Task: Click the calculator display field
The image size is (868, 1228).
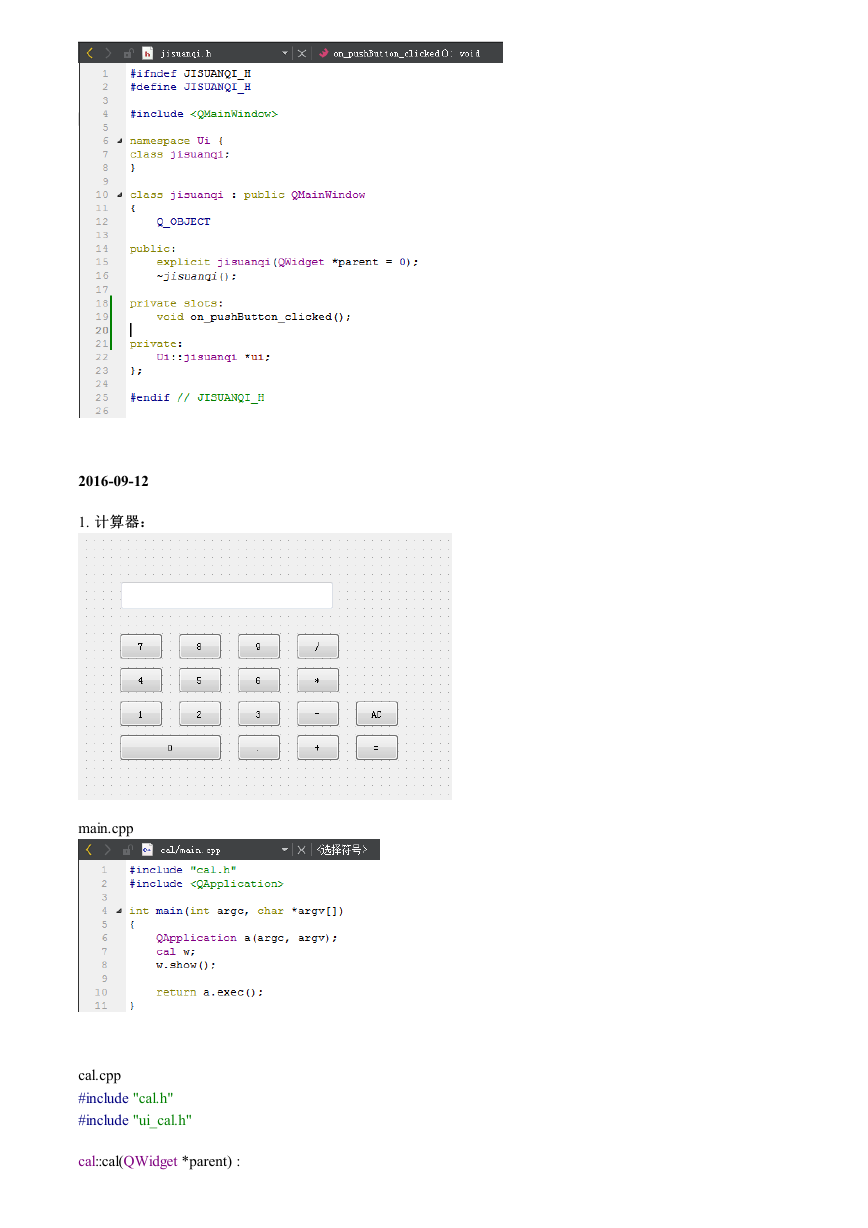Action: pos(227,595)
